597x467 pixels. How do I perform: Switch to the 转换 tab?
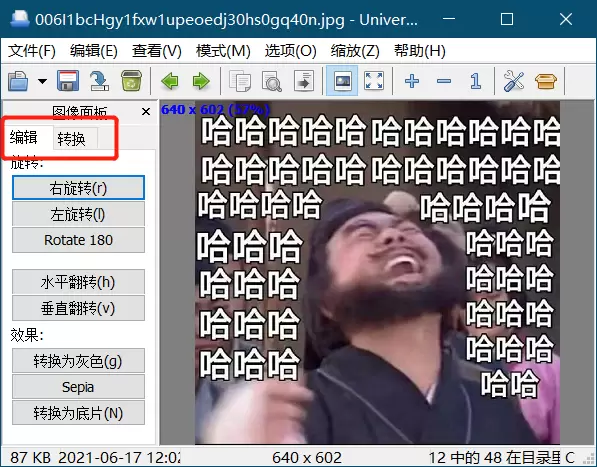coord(71,139)
